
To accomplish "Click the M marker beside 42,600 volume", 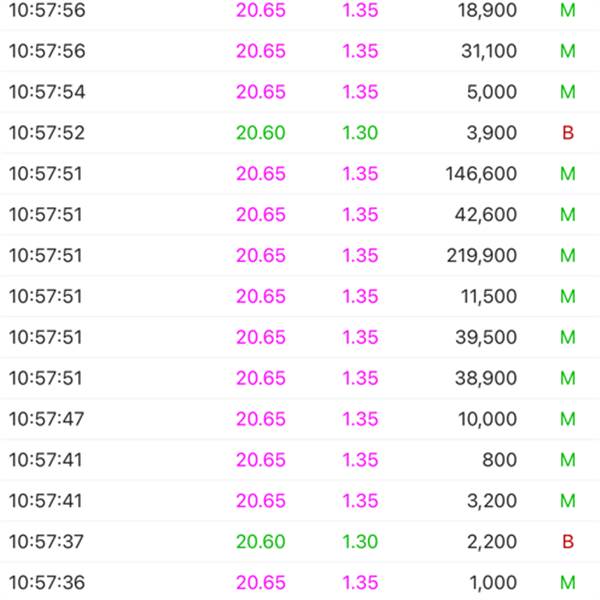I will tap(568, 215).
